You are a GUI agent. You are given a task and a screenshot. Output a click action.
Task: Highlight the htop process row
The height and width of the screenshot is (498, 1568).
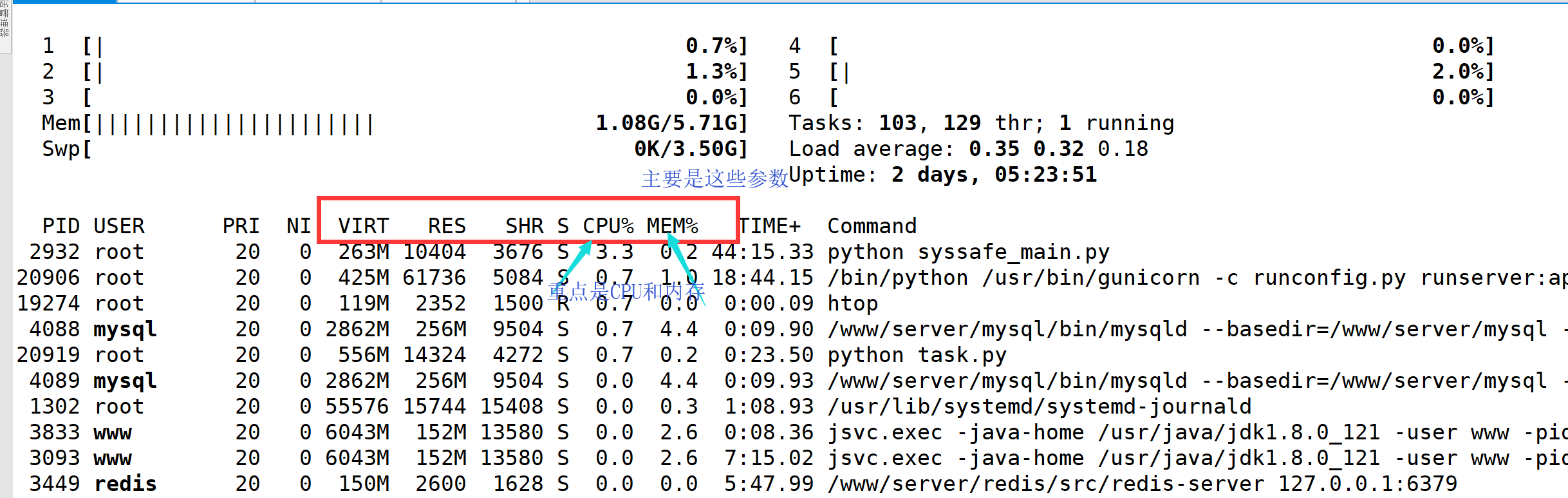(x=852, y=303)
